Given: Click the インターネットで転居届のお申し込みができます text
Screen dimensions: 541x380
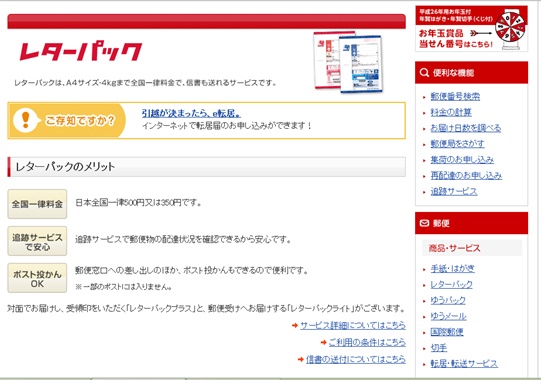Looking at the screenshot, I should point(227,126).
